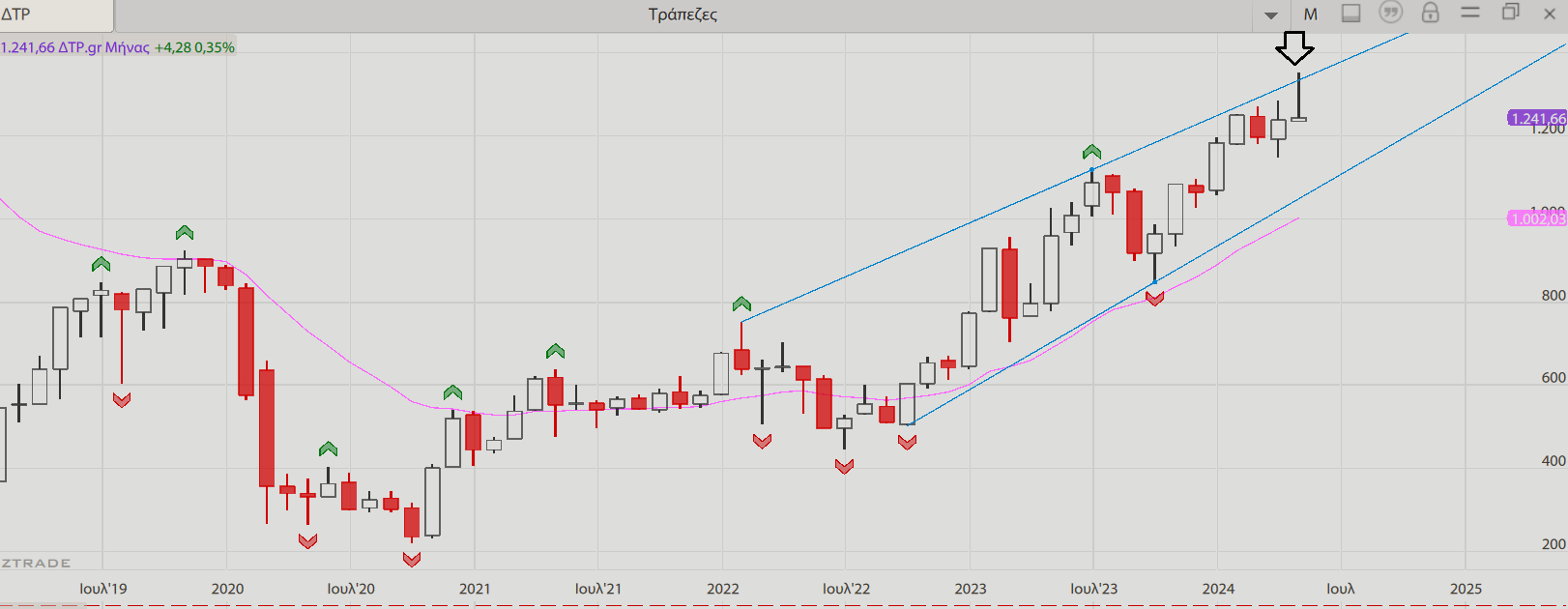Click the M monthly timeframe button
This screenshot has height=609, width=1568.
pos(1311,14)
